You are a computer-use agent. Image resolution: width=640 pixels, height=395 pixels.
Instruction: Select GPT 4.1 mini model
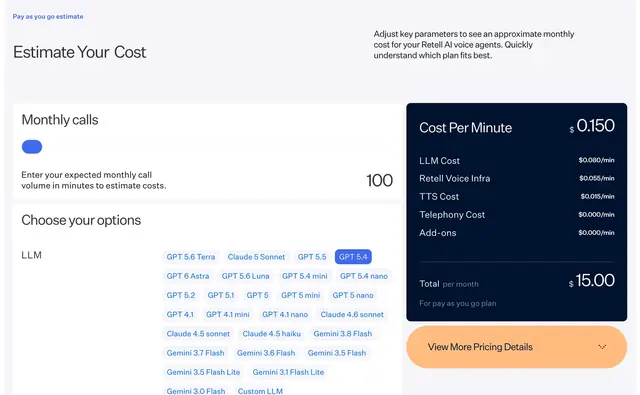click(x=227, y=314)
